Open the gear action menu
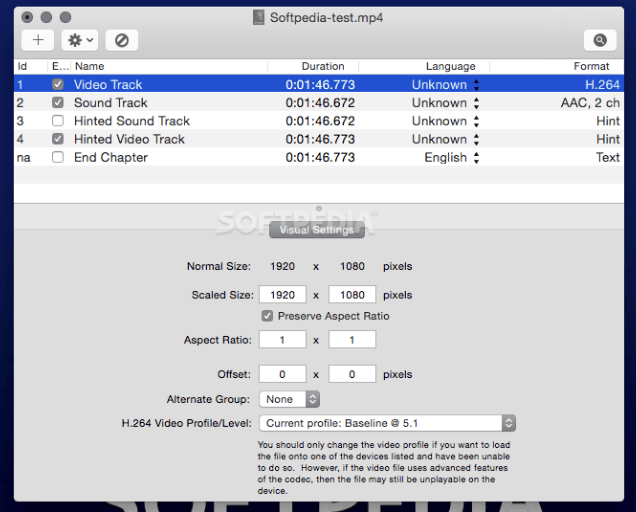The image size is (636, 512). coord(79,40)
